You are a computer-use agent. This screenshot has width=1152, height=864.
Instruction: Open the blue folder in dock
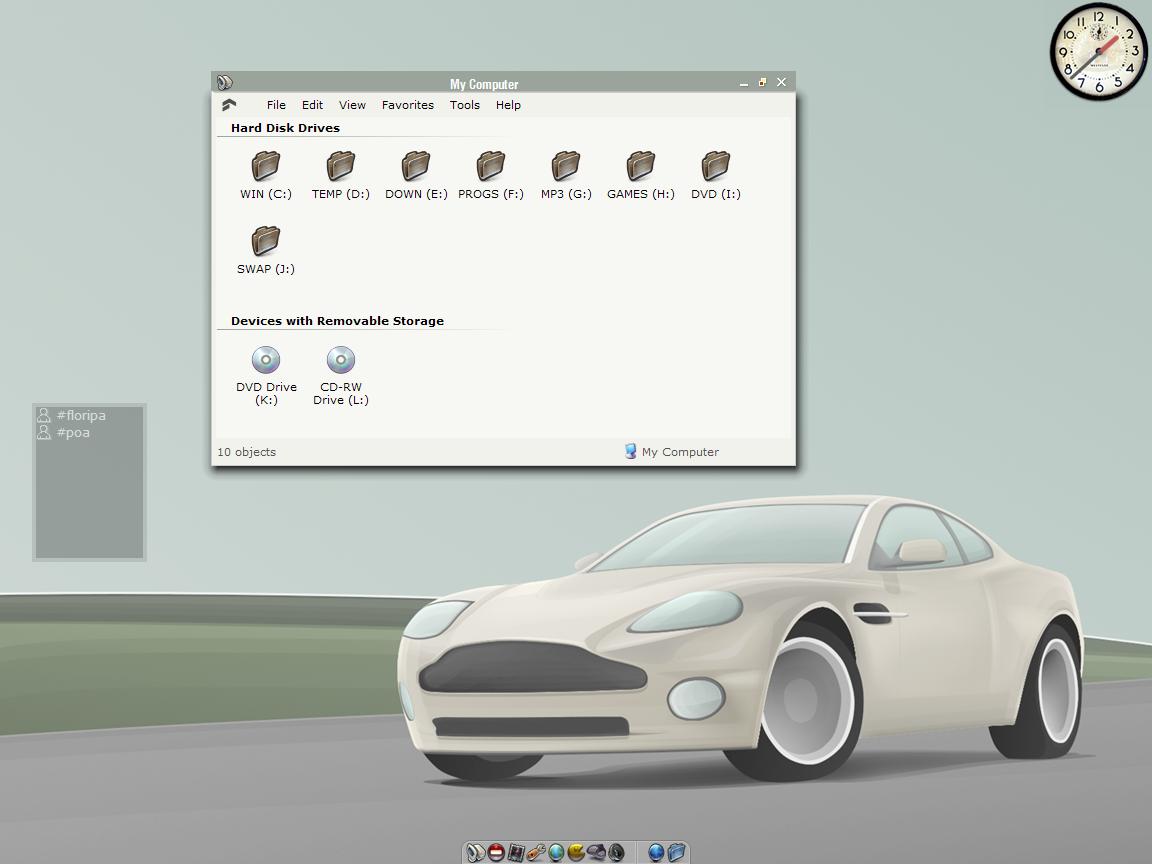[676, 853]
